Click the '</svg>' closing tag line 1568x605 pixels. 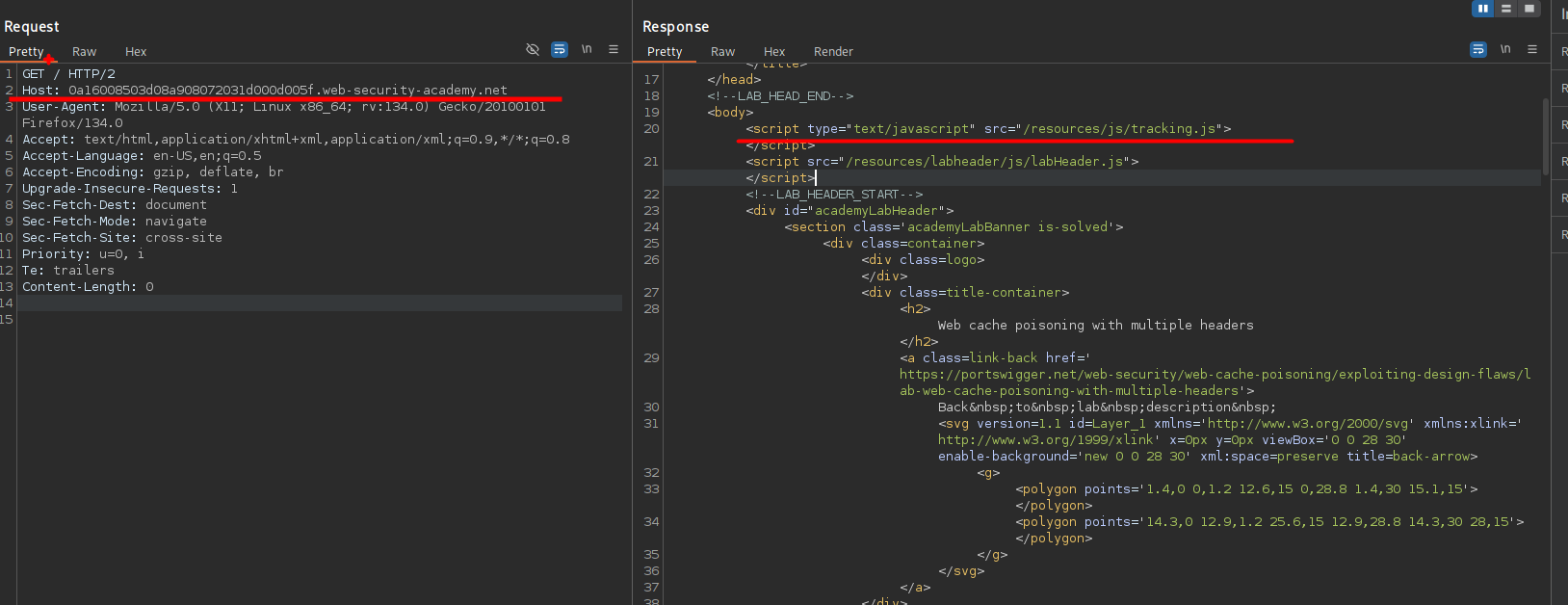(x=961, y=571)
